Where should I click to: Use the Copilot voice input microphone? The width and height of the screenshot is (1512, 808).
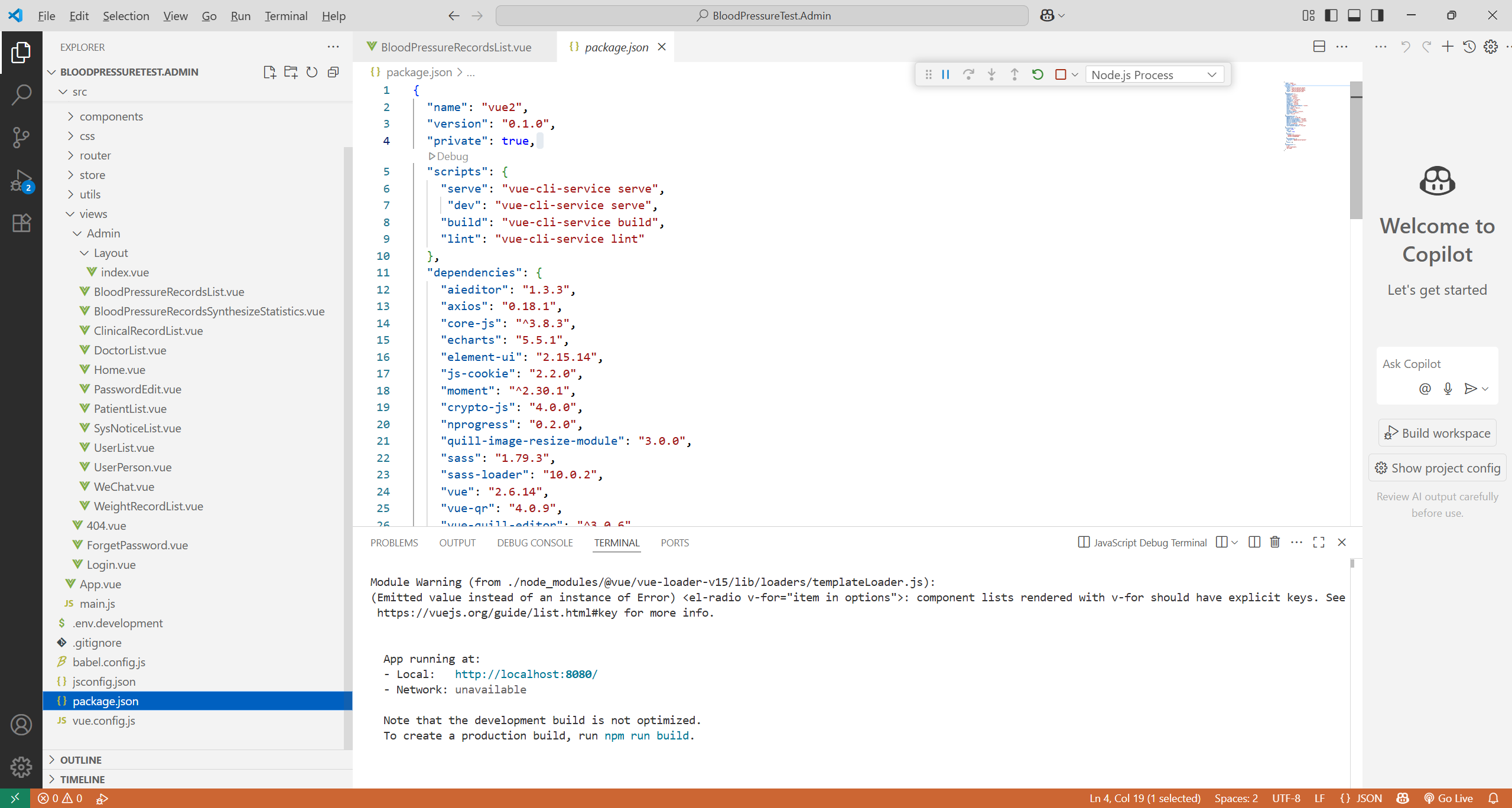[1448, 389]
